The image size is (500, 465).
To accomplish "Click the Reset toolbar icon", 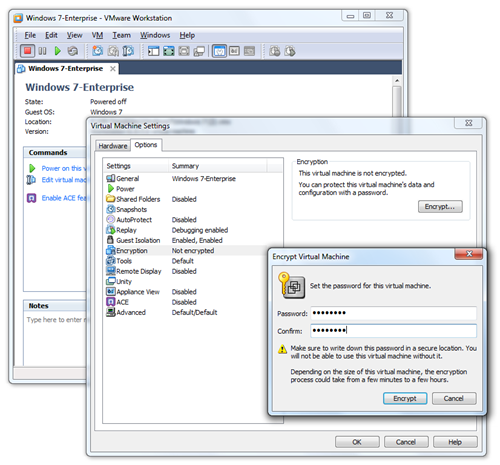I will pyautogui.click(x=73, y=51).
